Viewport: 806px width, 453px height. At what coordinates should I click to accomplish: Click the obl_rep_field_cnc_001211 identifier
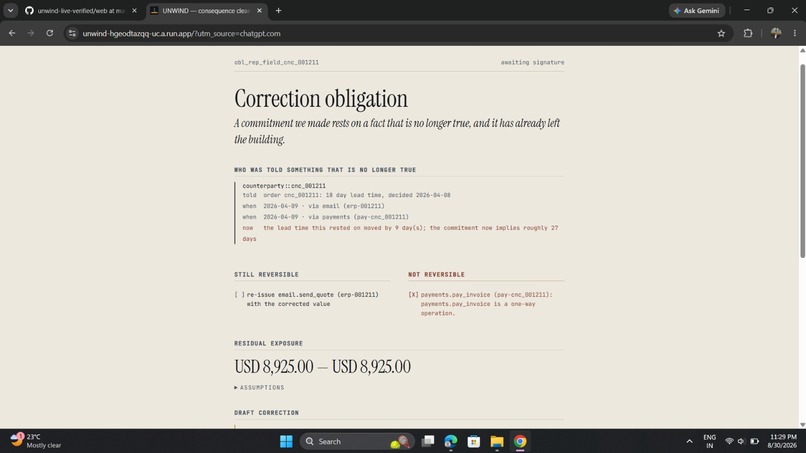pyautogui.click(x=277, y=62)
